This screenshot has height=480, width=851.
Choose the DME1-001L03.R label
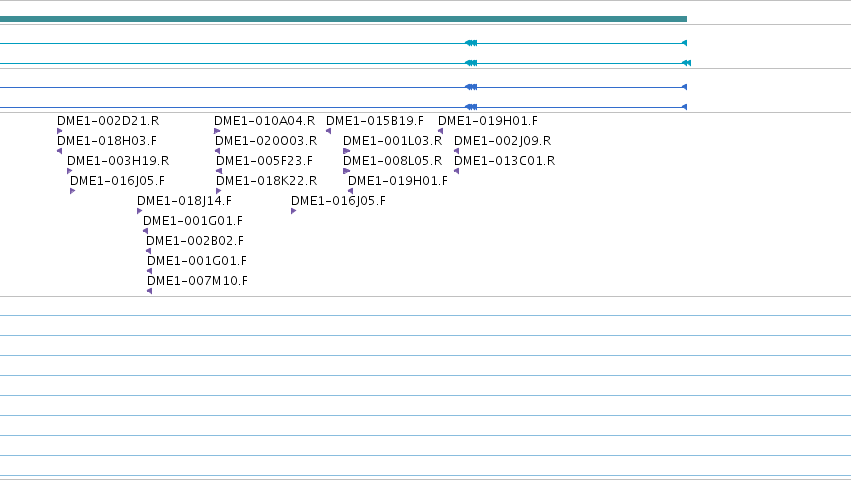click(x=392, y=141)
